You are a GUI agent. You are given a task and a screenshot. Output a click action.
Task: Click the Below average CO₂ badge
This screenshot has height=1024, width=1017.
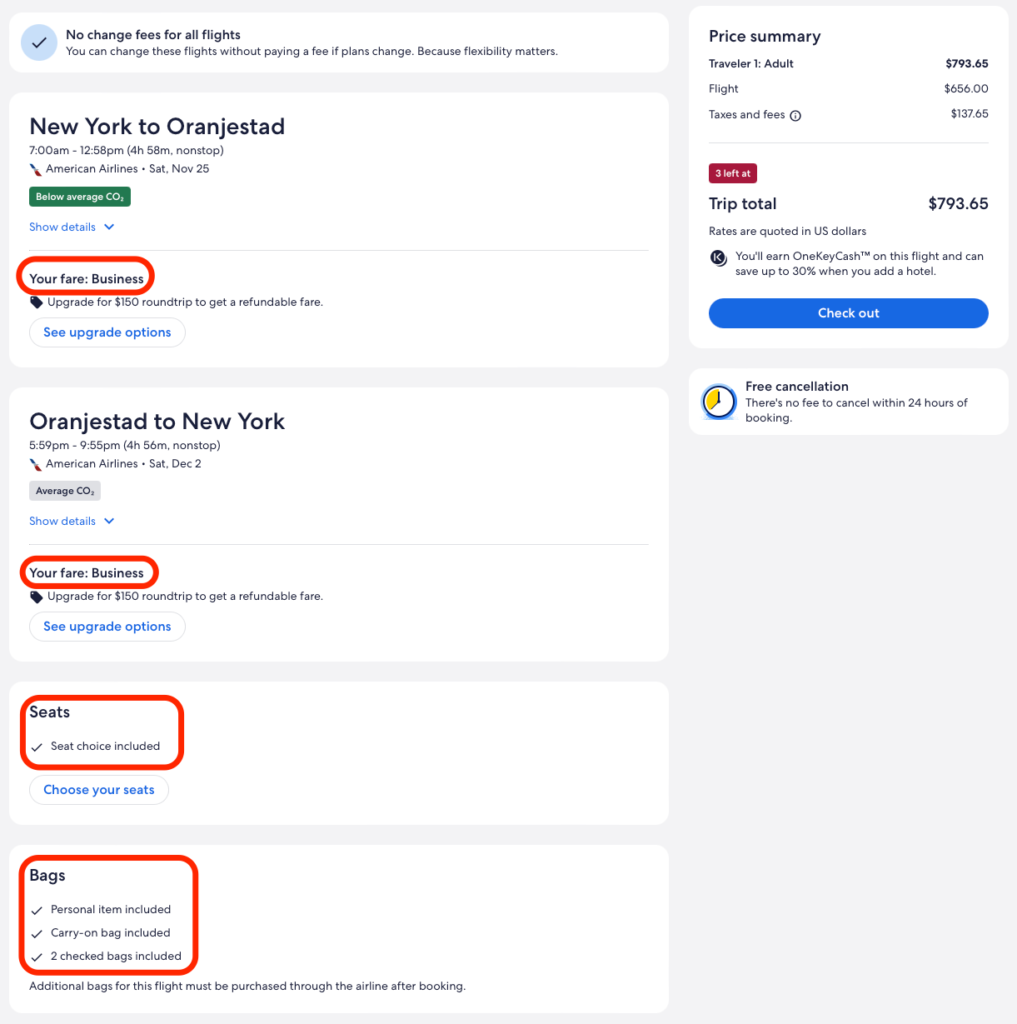click(80, 197)
